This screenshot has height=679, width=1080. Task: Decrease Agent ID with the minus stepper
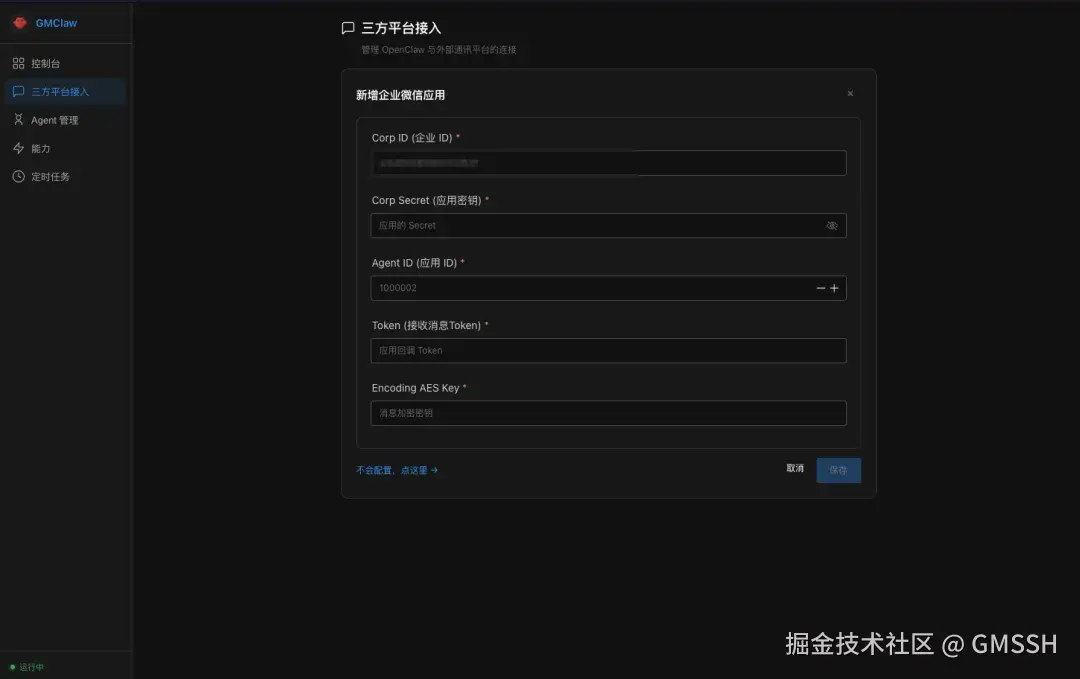tap(819, 287)
